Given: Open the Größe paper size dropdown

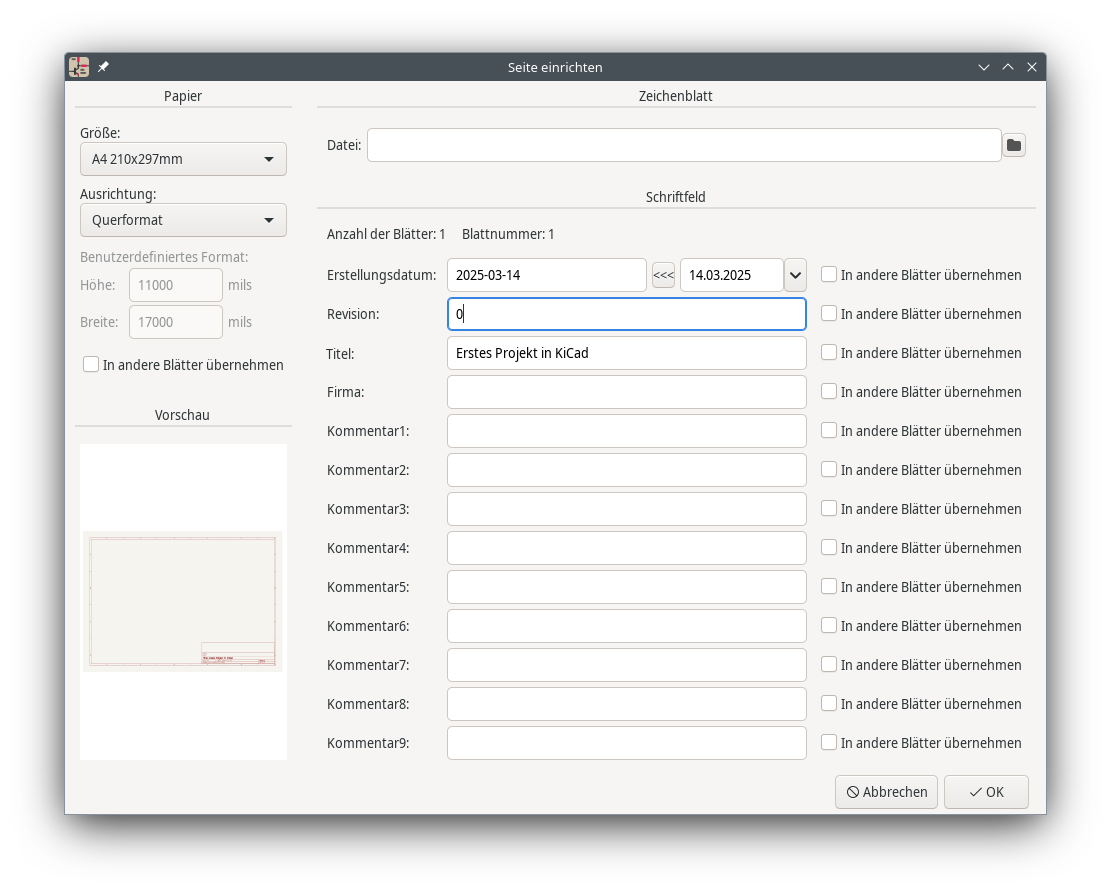Looking at the screenshot, I should tap(183, 159).
